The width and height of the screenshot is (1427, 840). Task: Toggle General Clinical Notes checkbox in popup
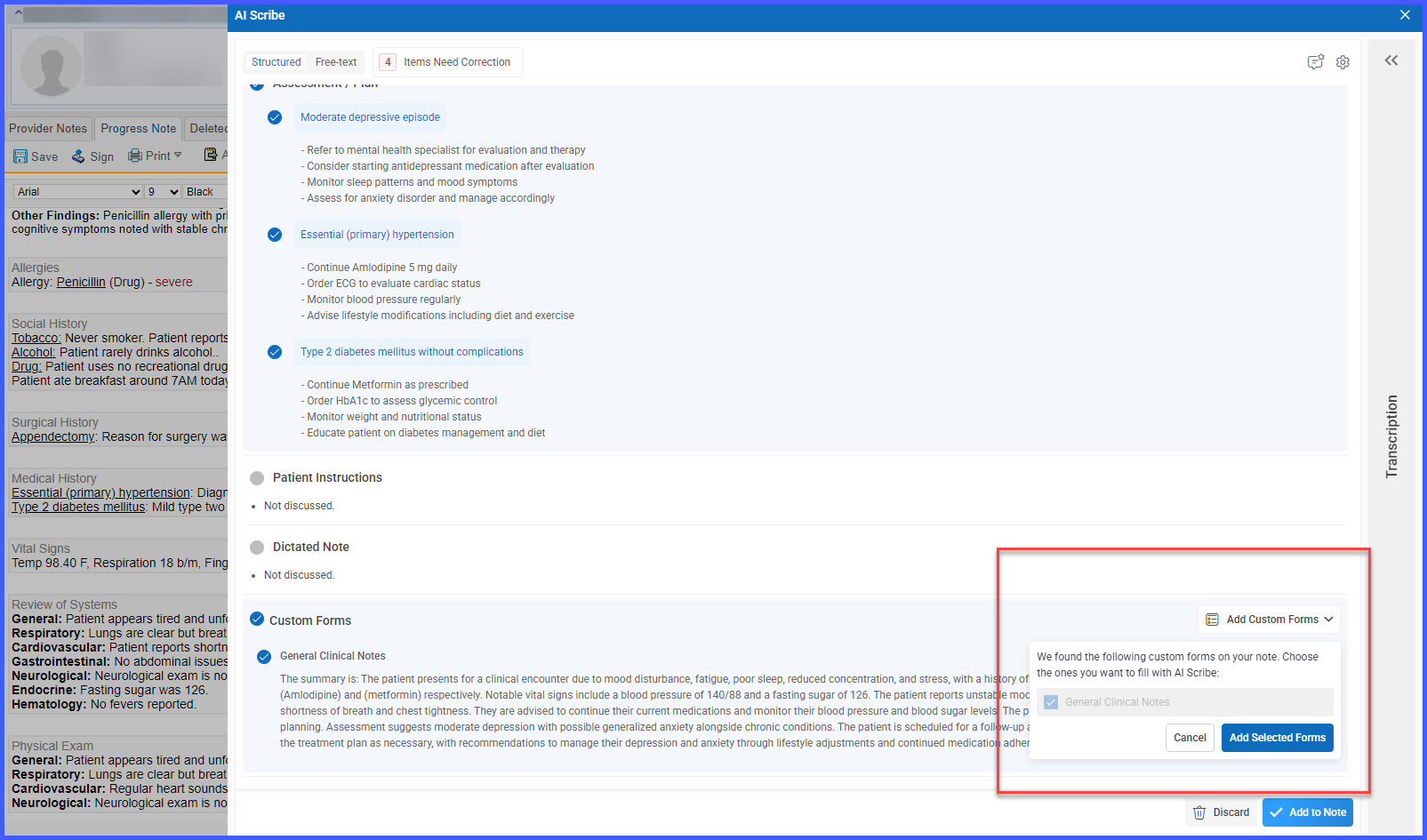pyautogui.click(x=1051, y=702)
